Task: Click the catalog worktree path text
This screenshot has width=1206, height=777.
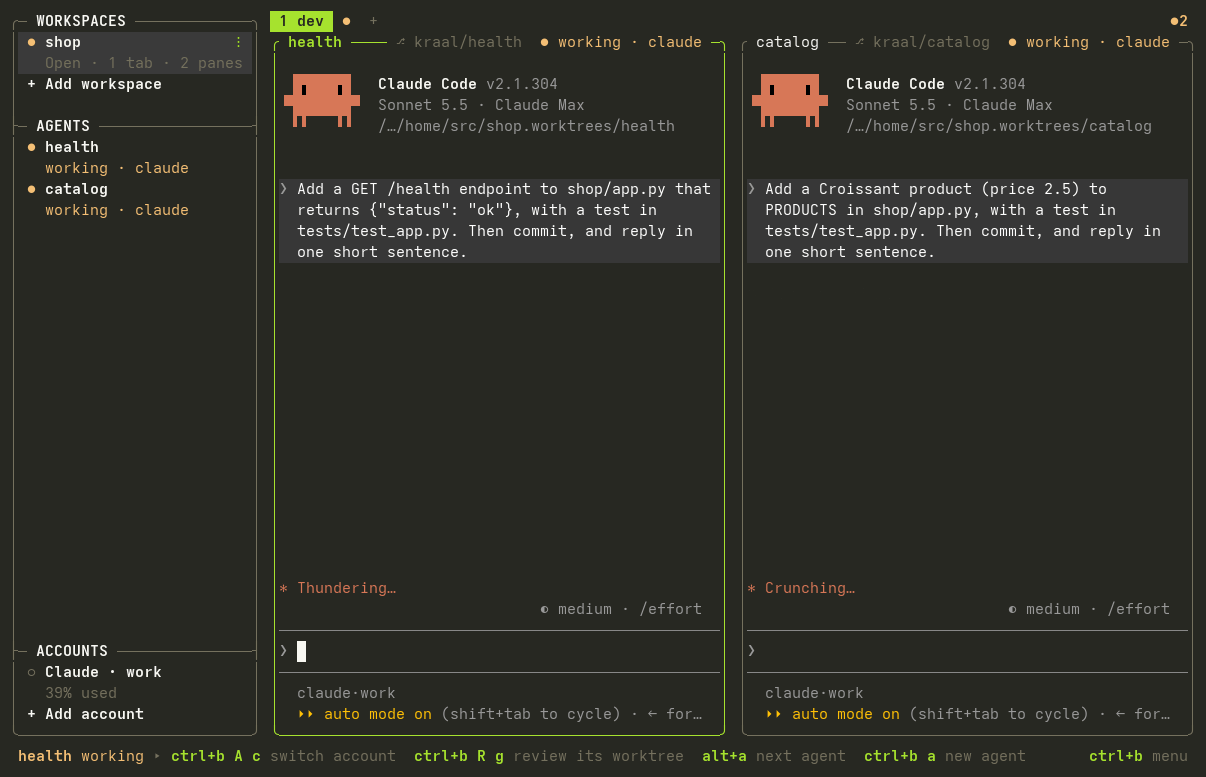Action: pos(999,126)
